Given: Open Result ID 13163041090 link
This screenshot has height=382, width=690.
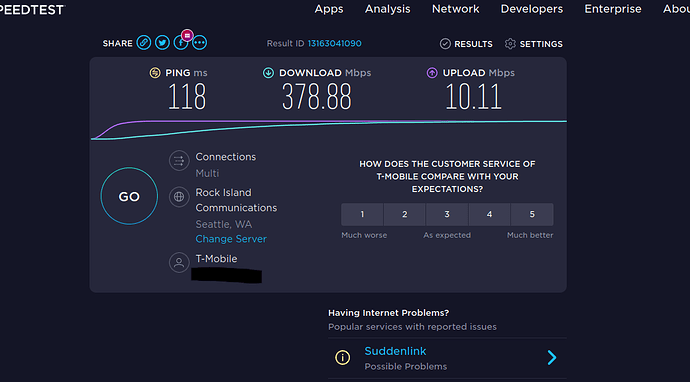Looking at the screenshot, I should click(x=334, y=43).
